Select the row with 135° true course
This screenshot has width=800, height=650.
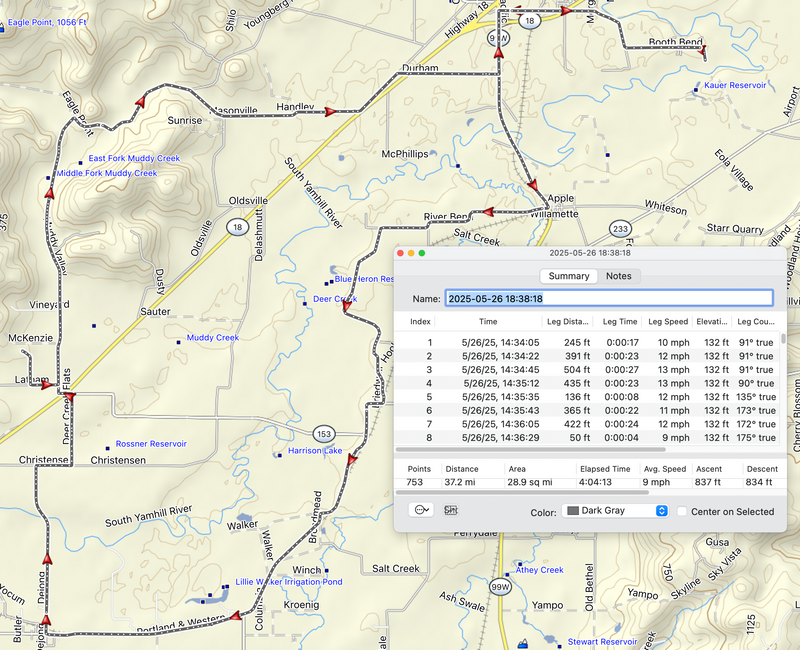(588, 397)
